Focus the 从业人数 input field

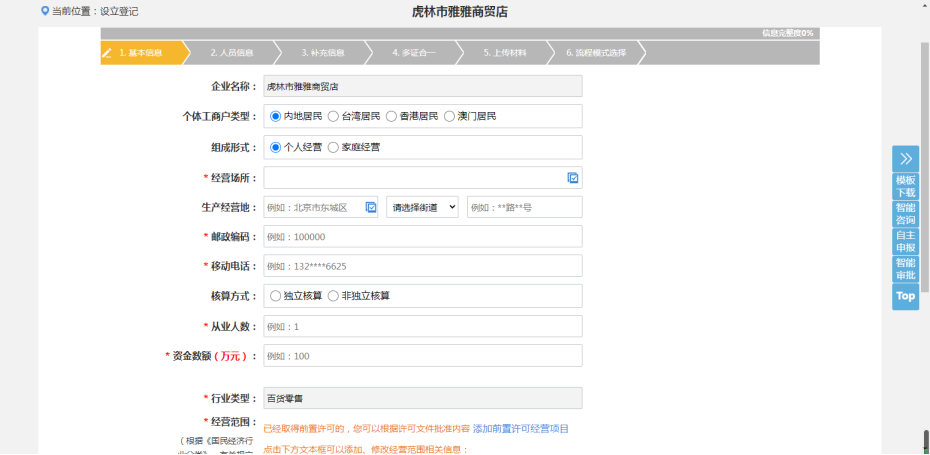[x=423, y=326]
